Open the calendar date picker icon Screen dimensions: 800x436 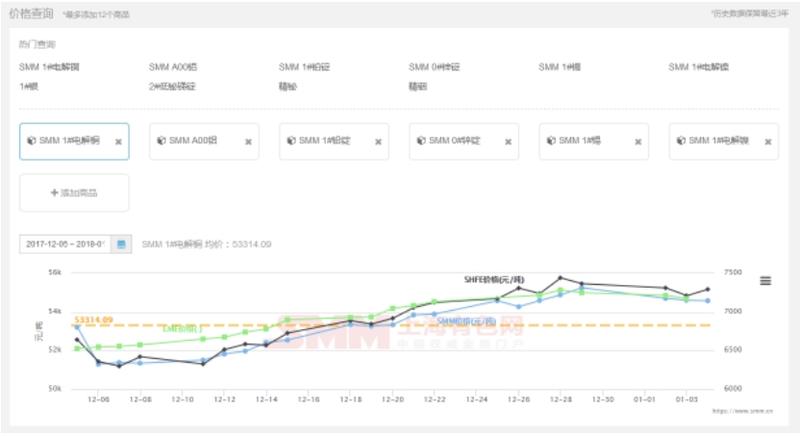click(121, 244)
